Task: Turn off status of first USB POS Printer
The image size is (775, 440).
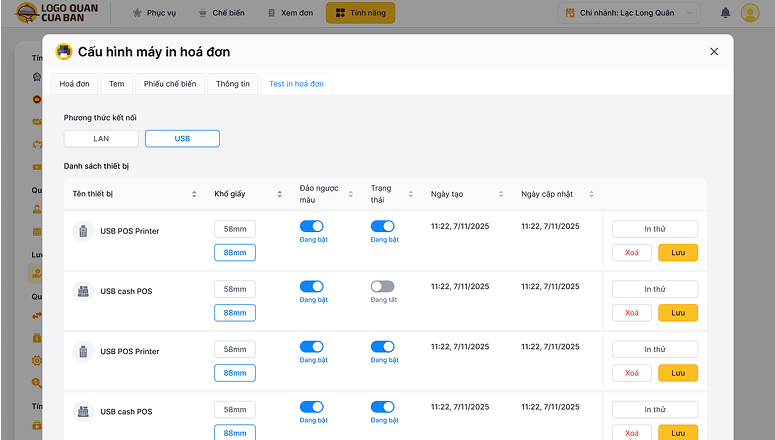Action: 382,227
